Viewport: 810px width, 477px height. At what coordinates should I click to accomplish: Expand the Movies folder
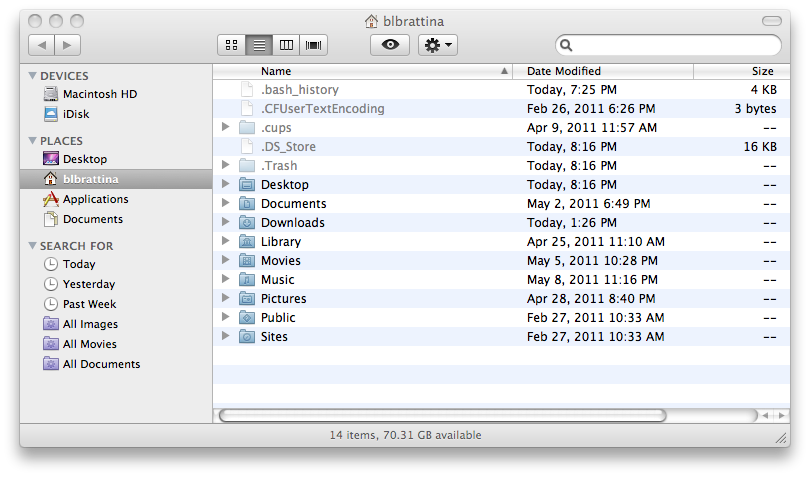click(x=225, y=259)
